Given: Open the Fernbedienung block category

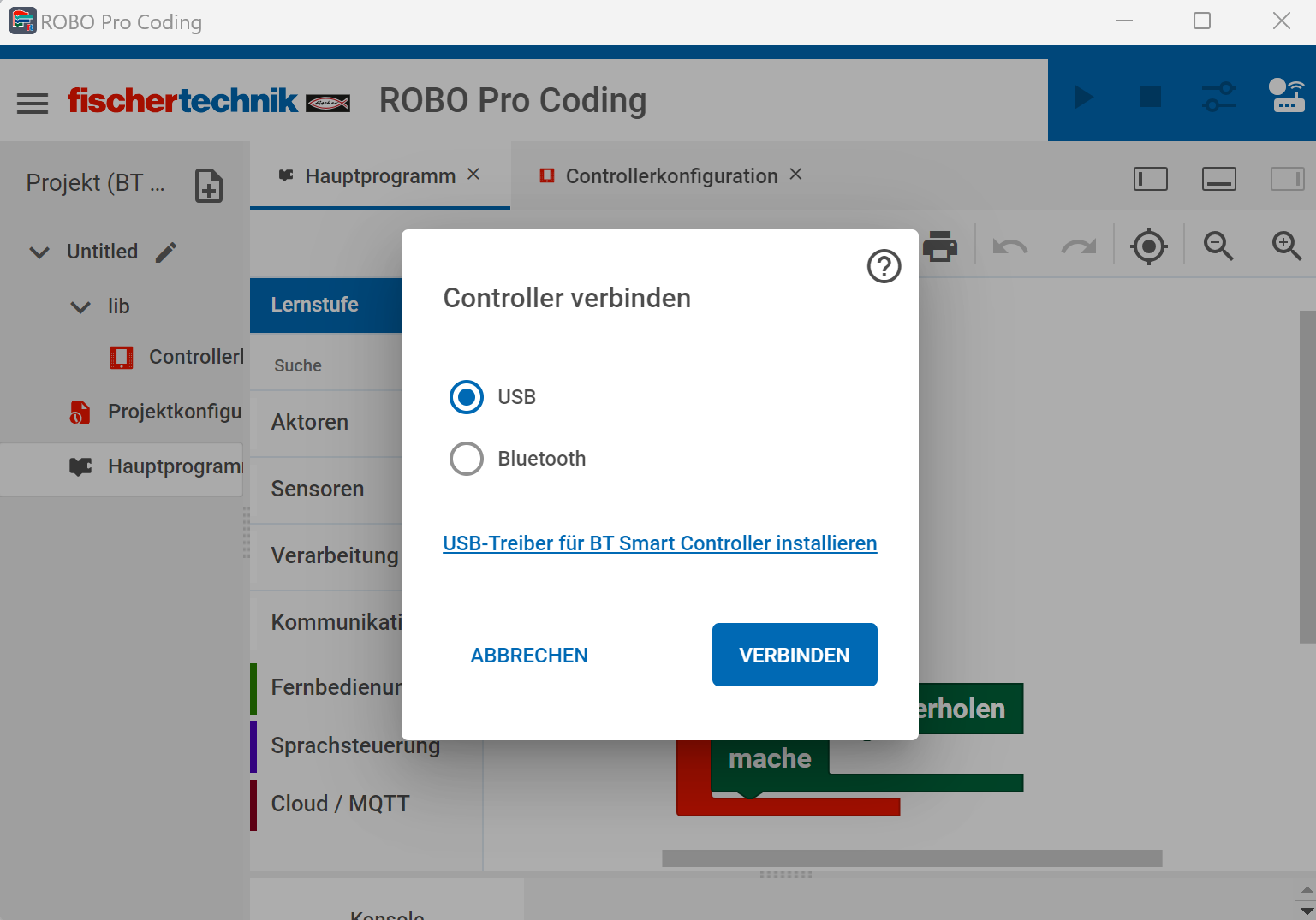Looking at the screenshot, I should coord(326,687).
